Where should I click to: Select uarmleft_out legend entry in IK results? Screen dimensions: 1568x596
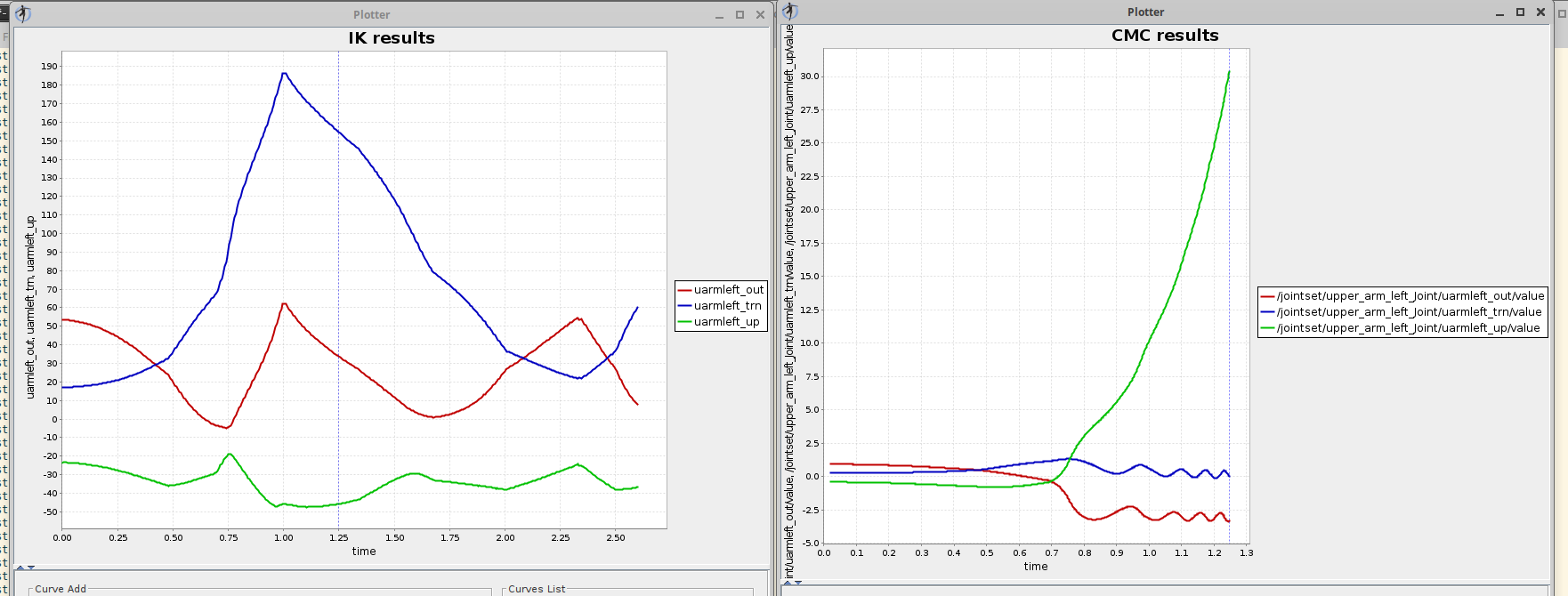coord(721,290)
